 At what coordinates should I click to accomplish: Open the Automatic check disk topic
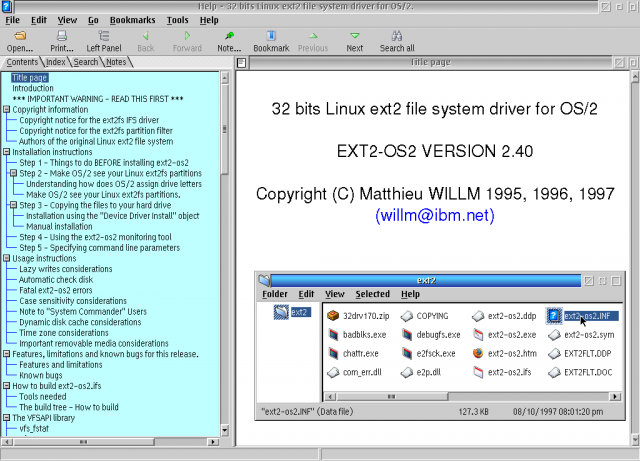click(x=56, y=280)
